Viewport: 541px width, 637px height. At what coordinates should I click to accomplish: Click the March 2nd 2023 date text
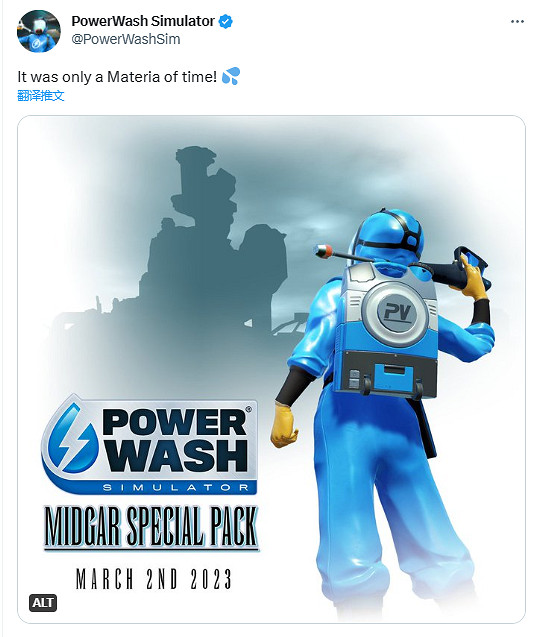[x=154, y=579]
